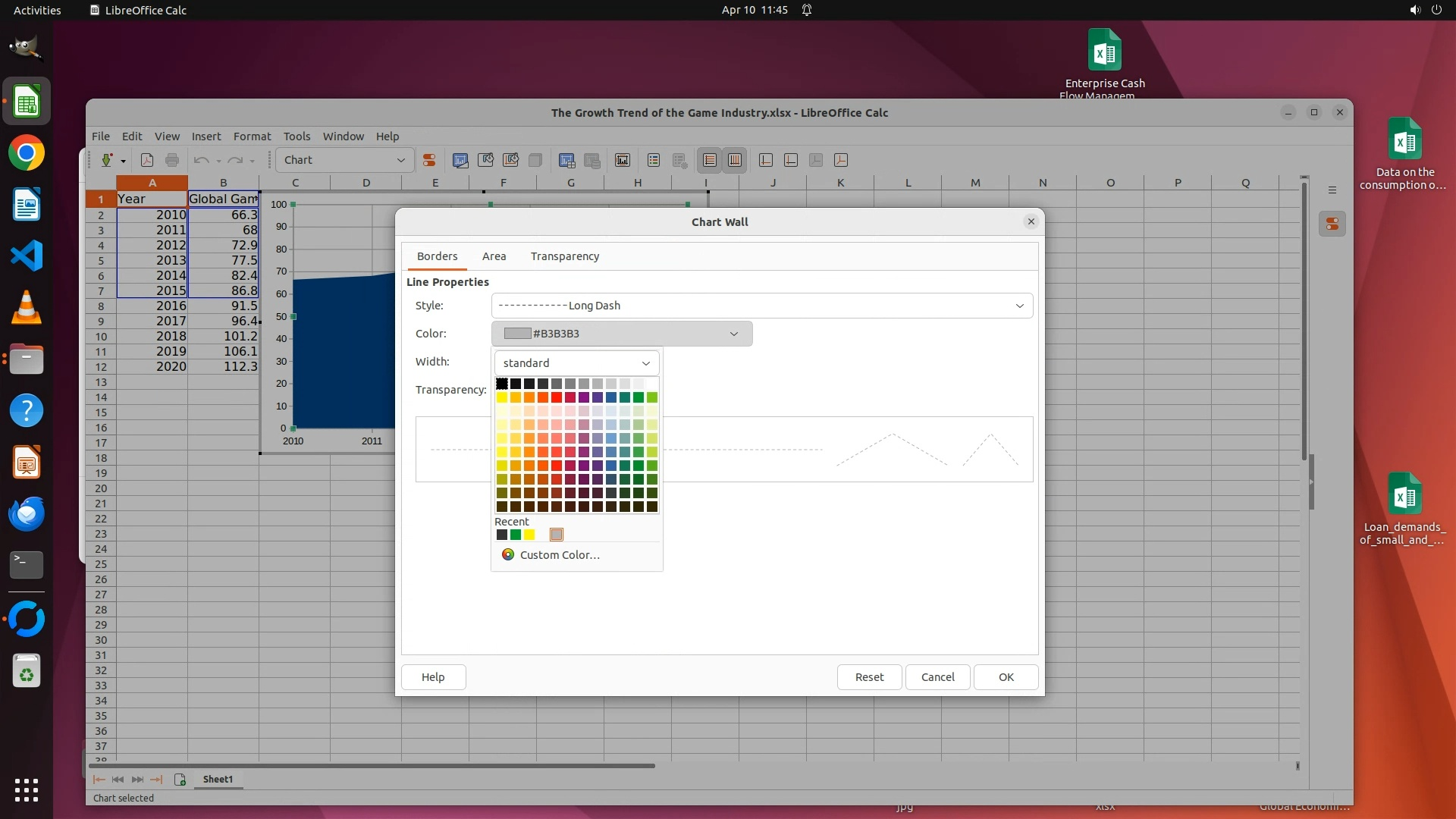Switch to the Area tab
1456x819 pixels.
494,256
